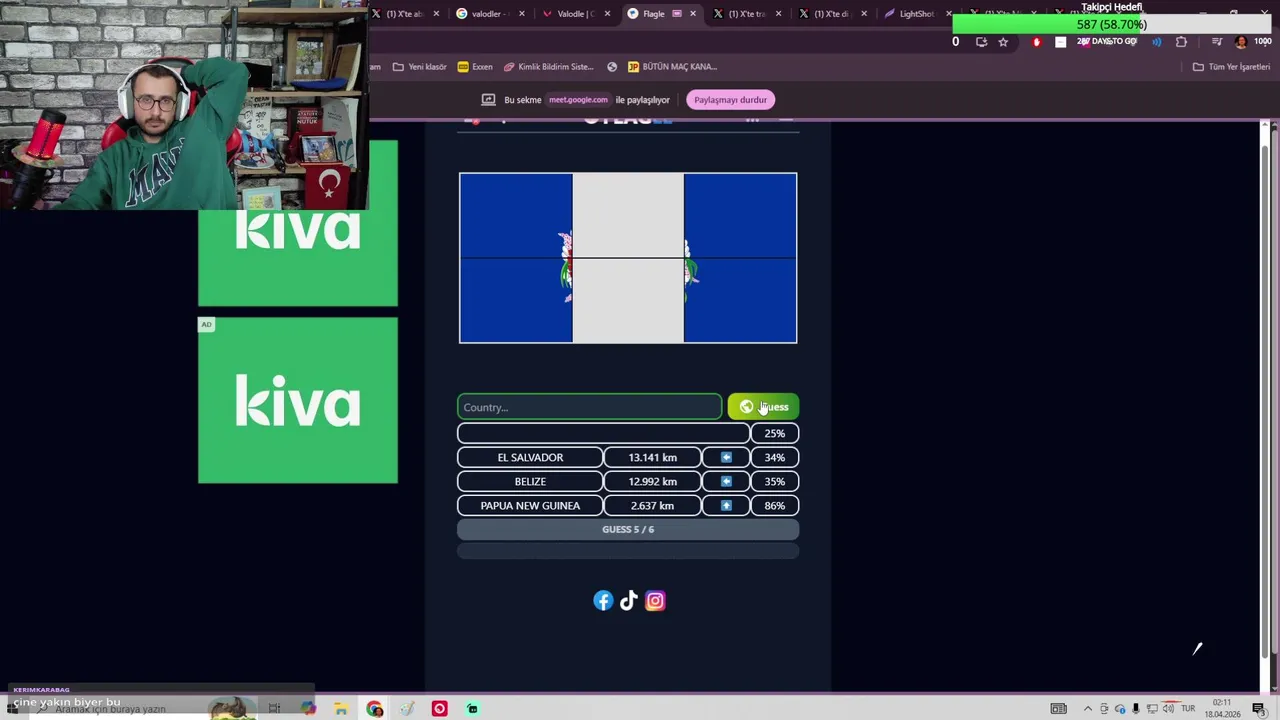Switch to the X'te tra tab
Viewport: 1280px width, 720px height.
tap(746, 14)
